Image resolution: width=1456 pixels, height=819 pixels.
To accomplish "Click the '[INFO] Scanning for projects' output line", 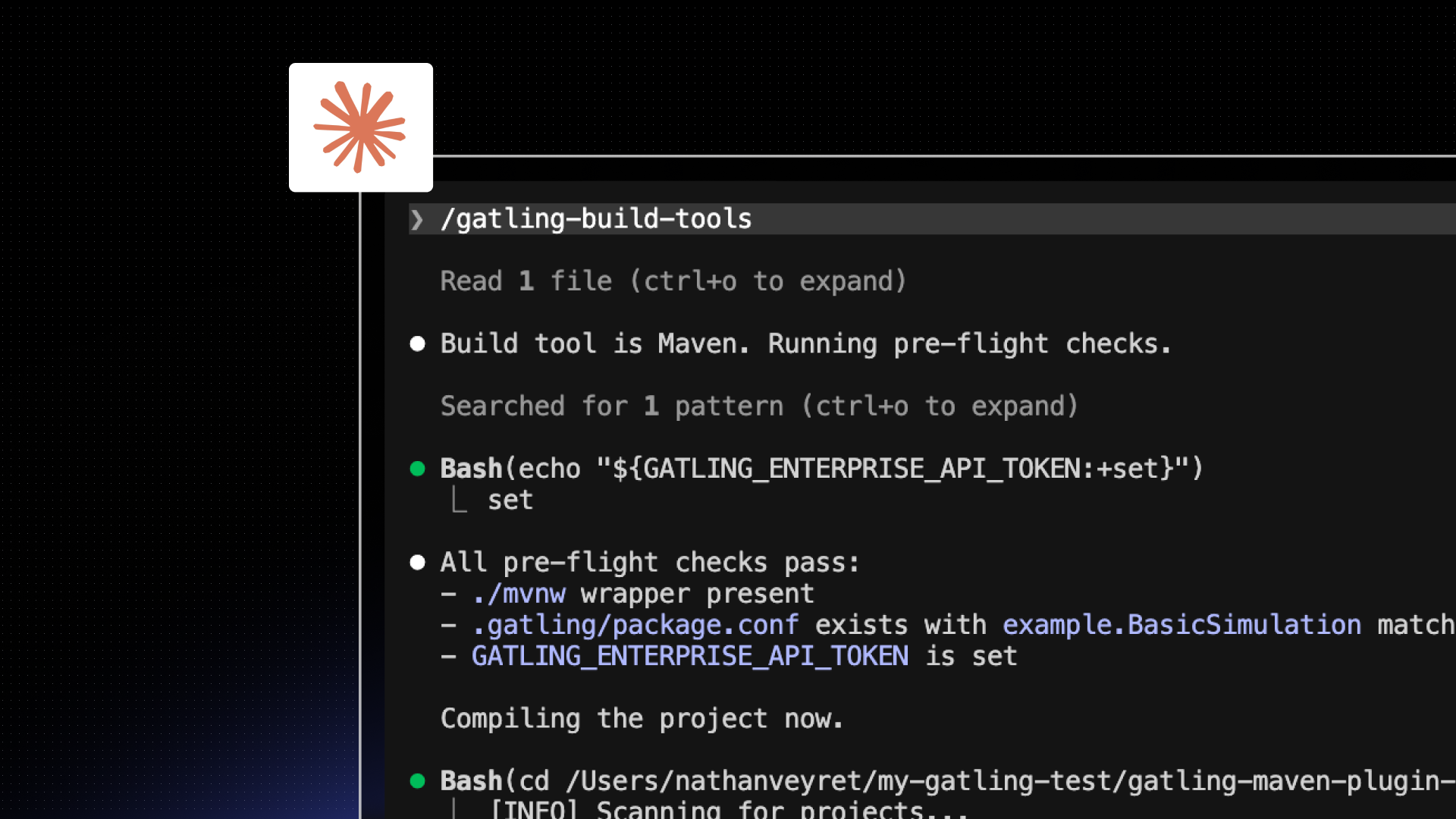I will pos(728,809).
